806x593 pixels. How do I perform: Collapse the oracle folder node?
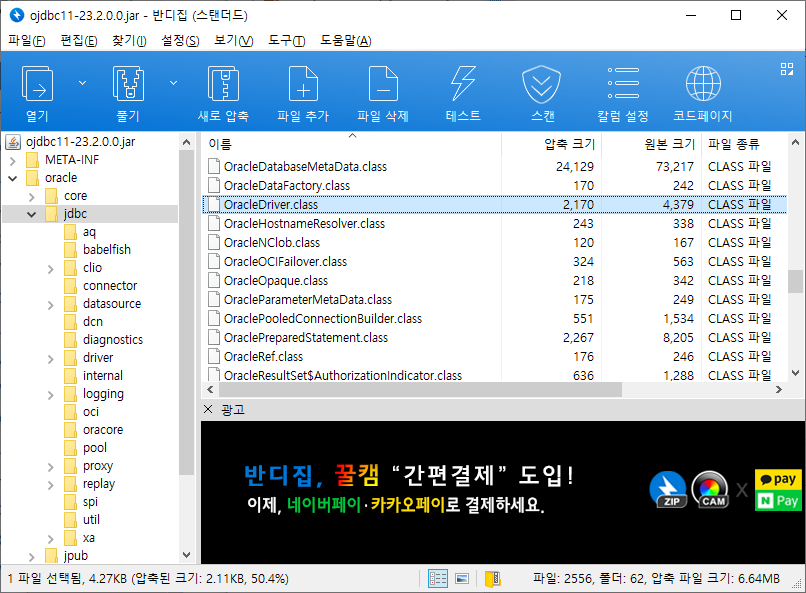coord(13,179)
